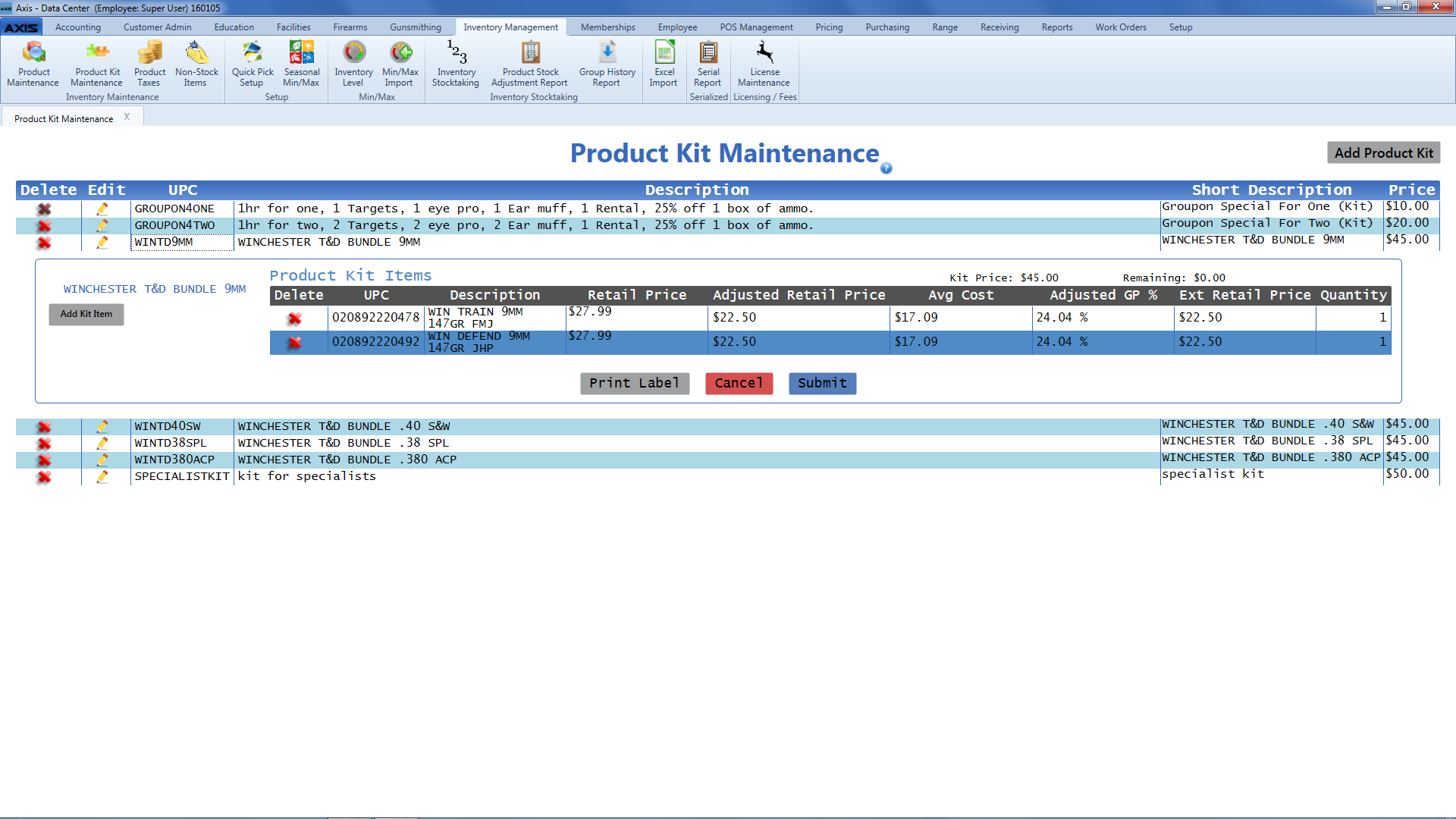This screenshot has height=819, width=1456.
Task: Click the Print Label button
Action: pyautogui.click(x=635, y=383)
